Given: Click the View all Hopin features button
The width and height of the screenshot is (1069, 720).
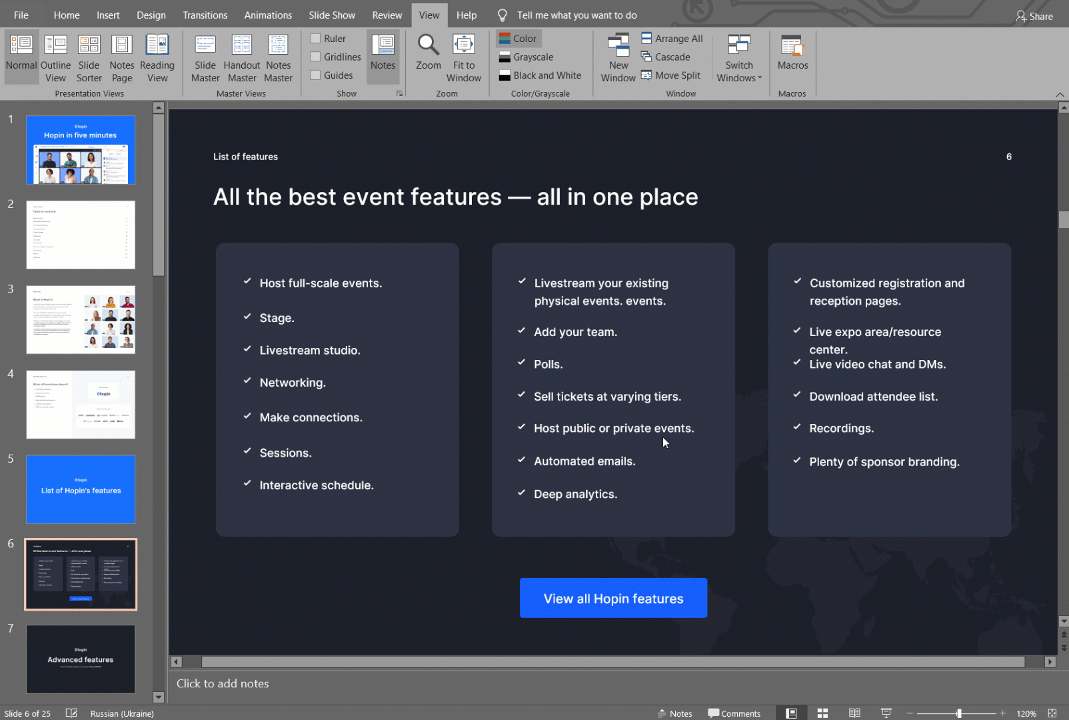Looking at the screenshot, I should tap(614, 598).
